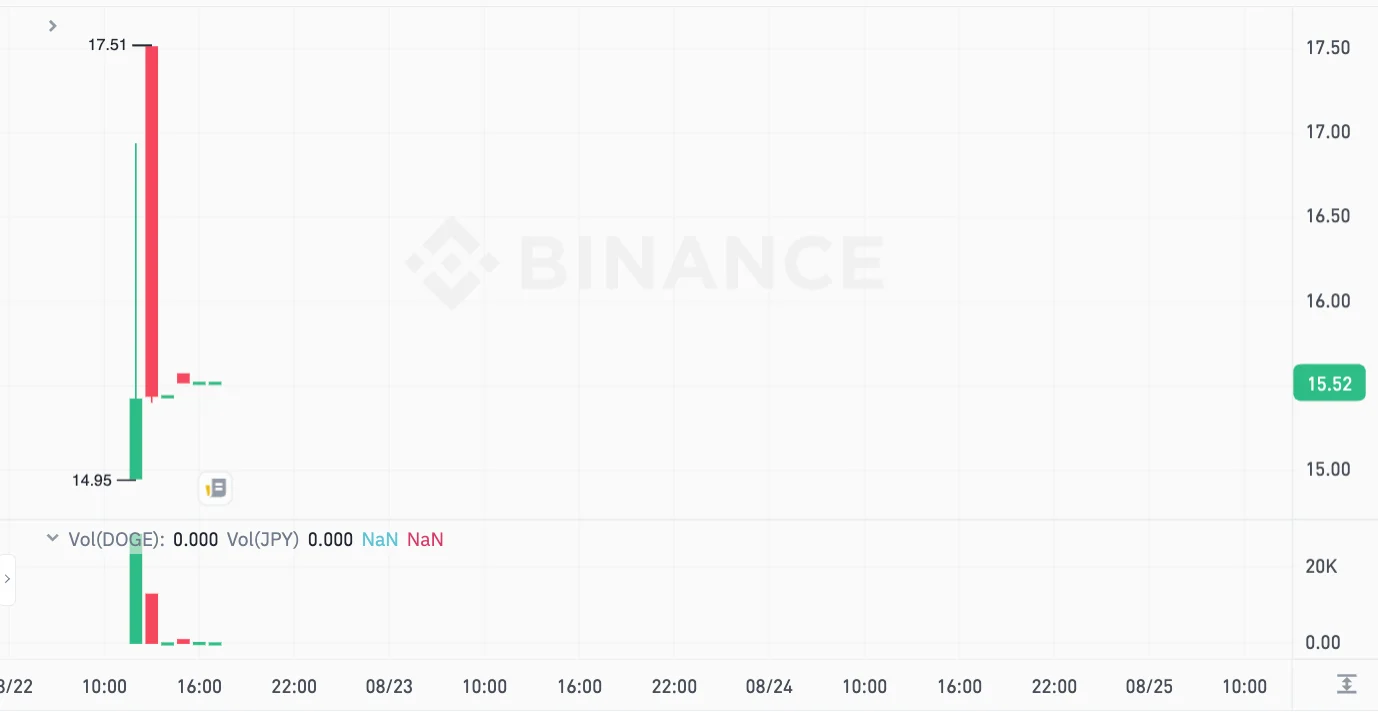Expand the chevron at the chart's top-left
Screen dimensions: 1378x712
53,26
